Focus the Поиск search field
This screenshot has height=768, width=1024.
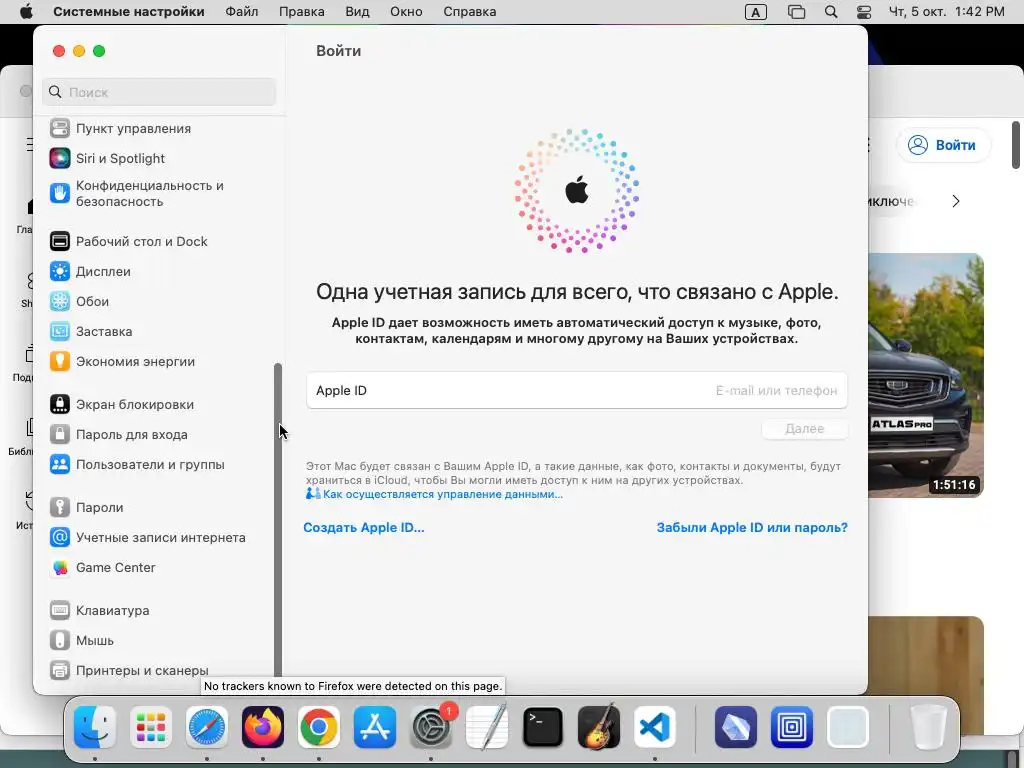[159, 92]
